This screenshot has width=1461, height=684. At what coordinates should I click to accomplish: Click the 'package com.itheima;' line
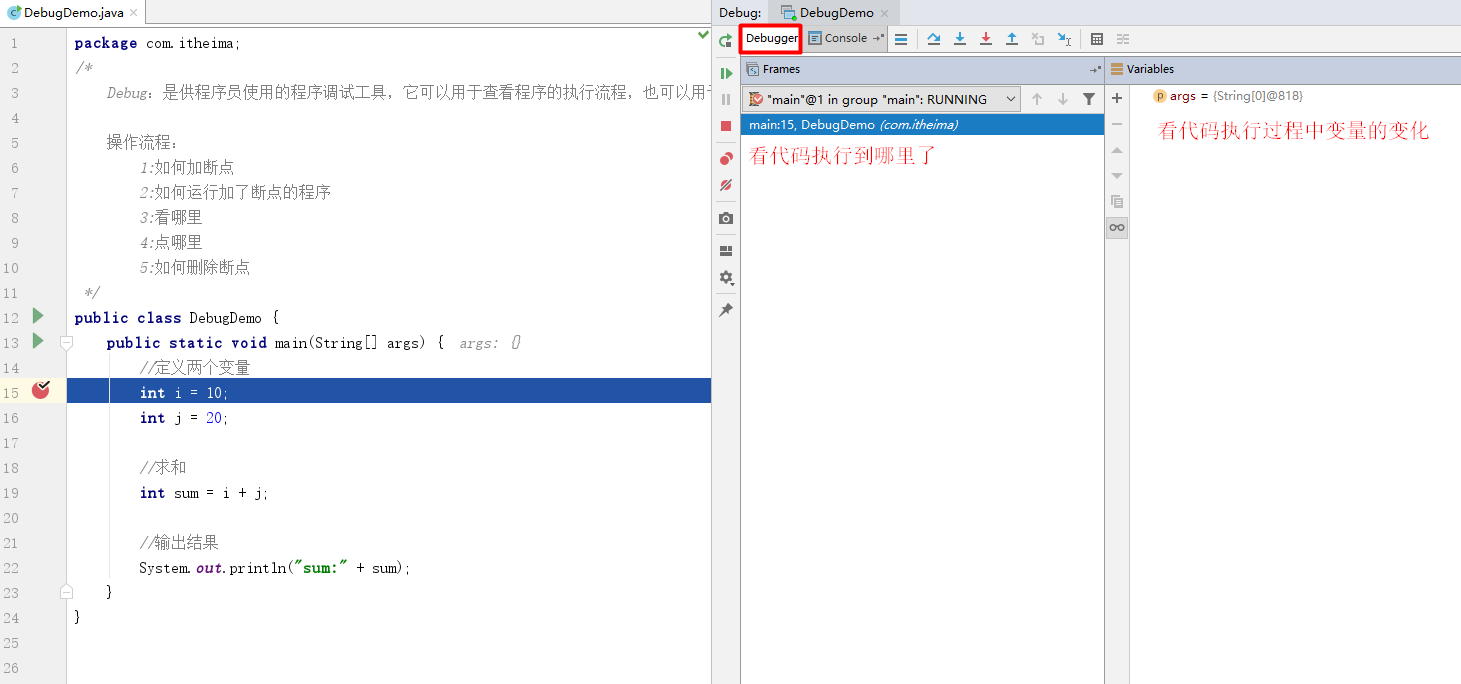point(157,43)
